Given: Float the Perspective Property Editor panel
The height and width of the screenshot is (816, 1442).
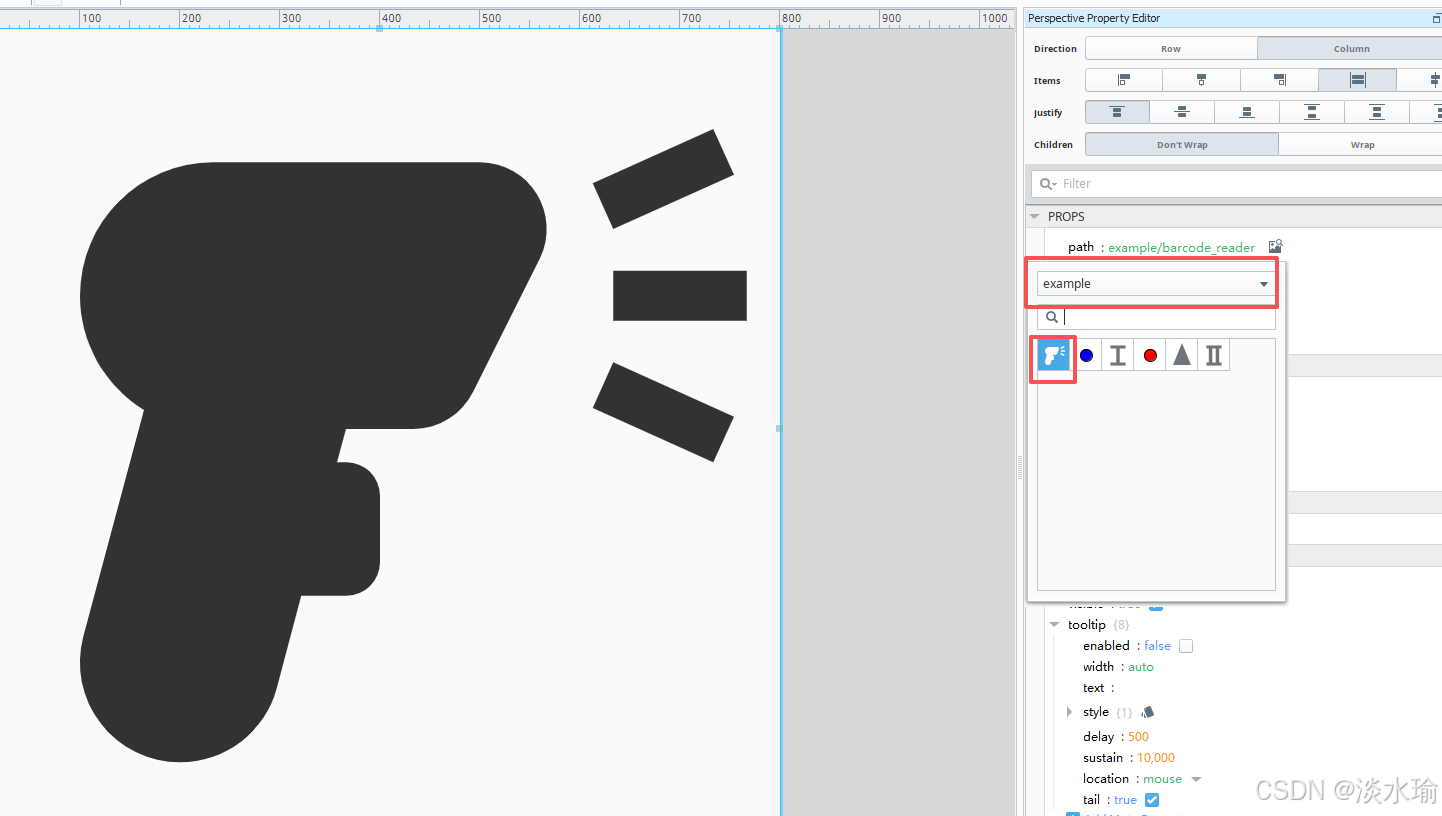Looking at the screenshot, I should (1437, 18).
